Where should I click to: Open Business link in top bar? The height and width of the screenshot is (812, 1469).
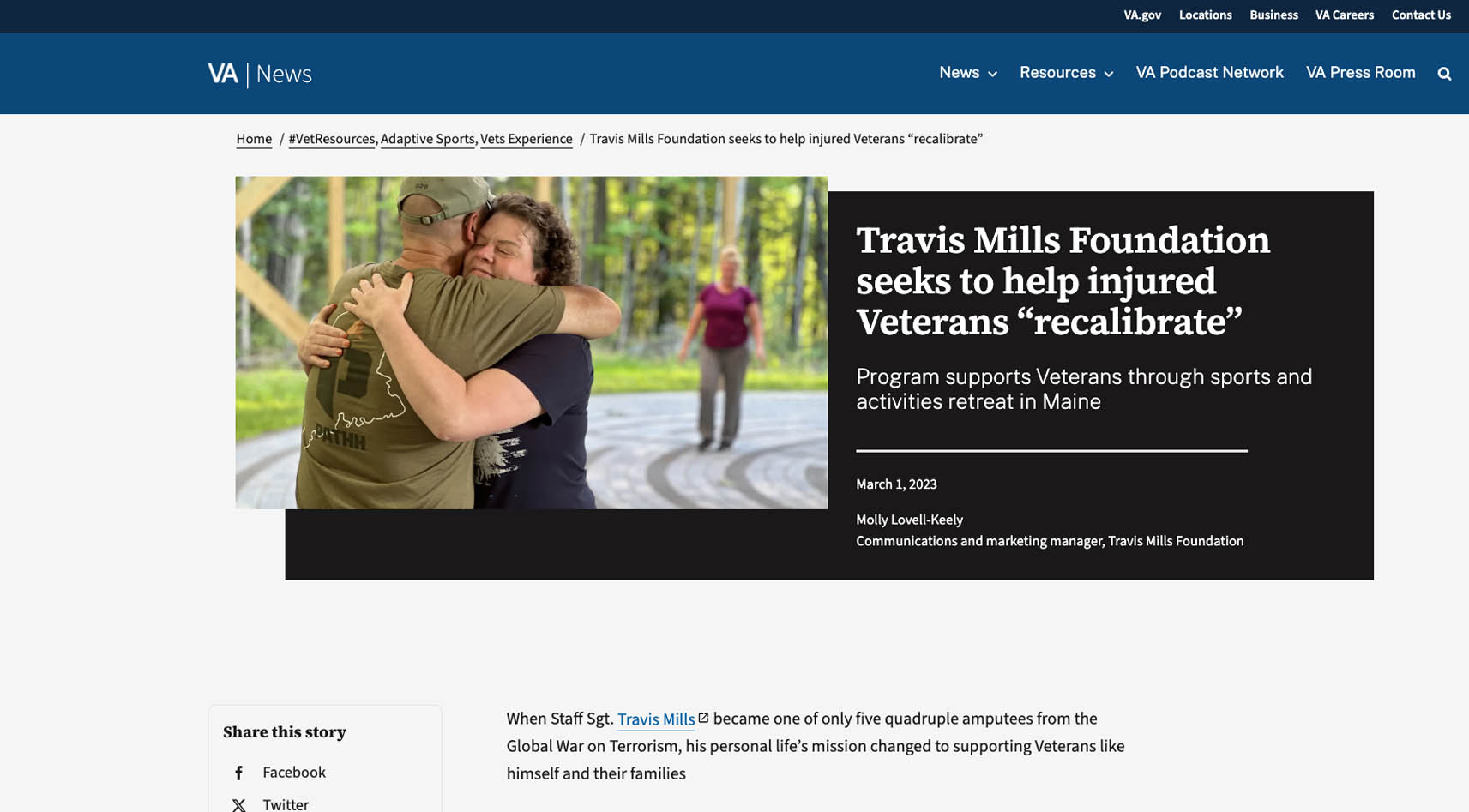tap(1273, 15)
